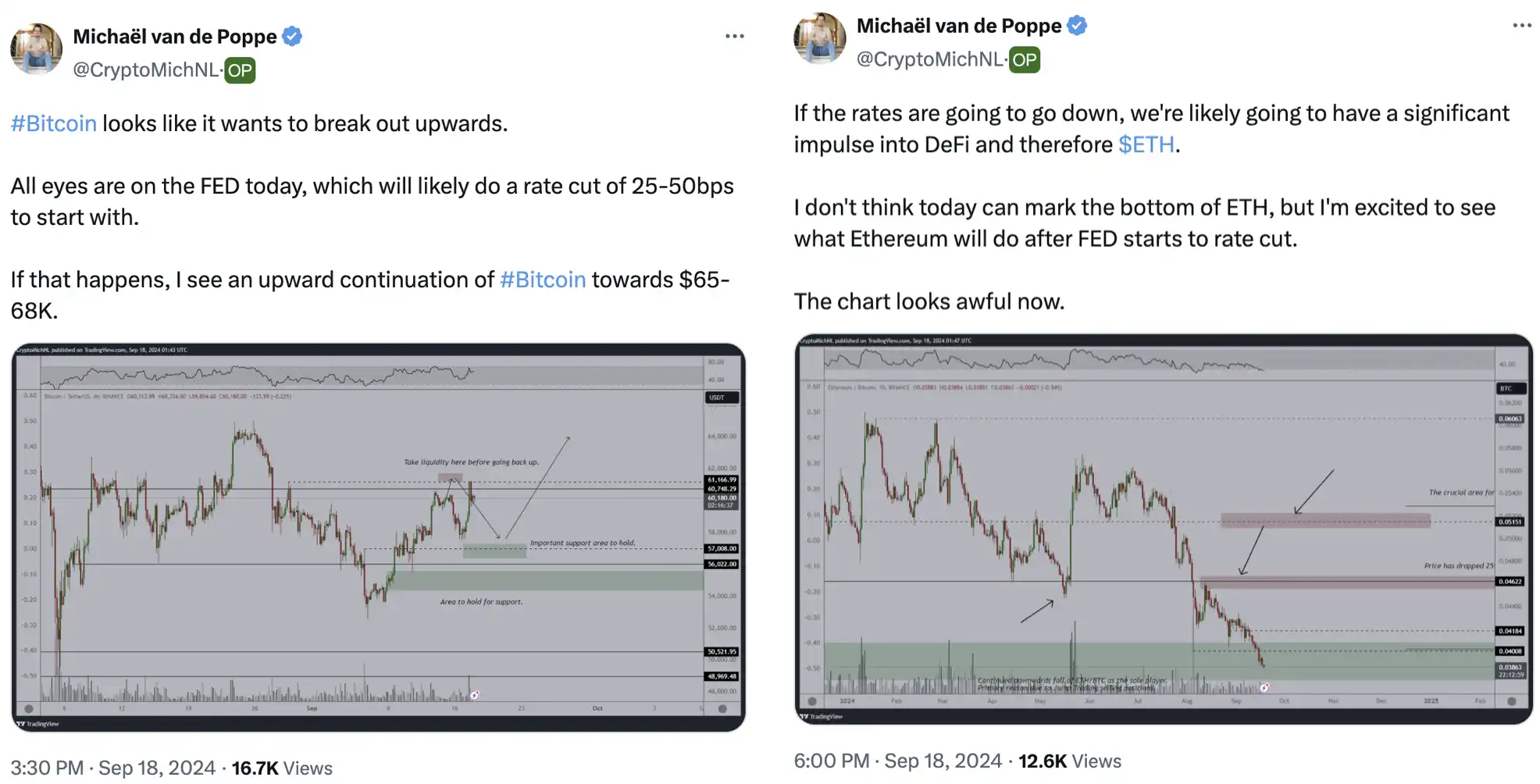Open the Bitcoin chart image
Screen dimensions: 1540x784
tap(378, 536)
